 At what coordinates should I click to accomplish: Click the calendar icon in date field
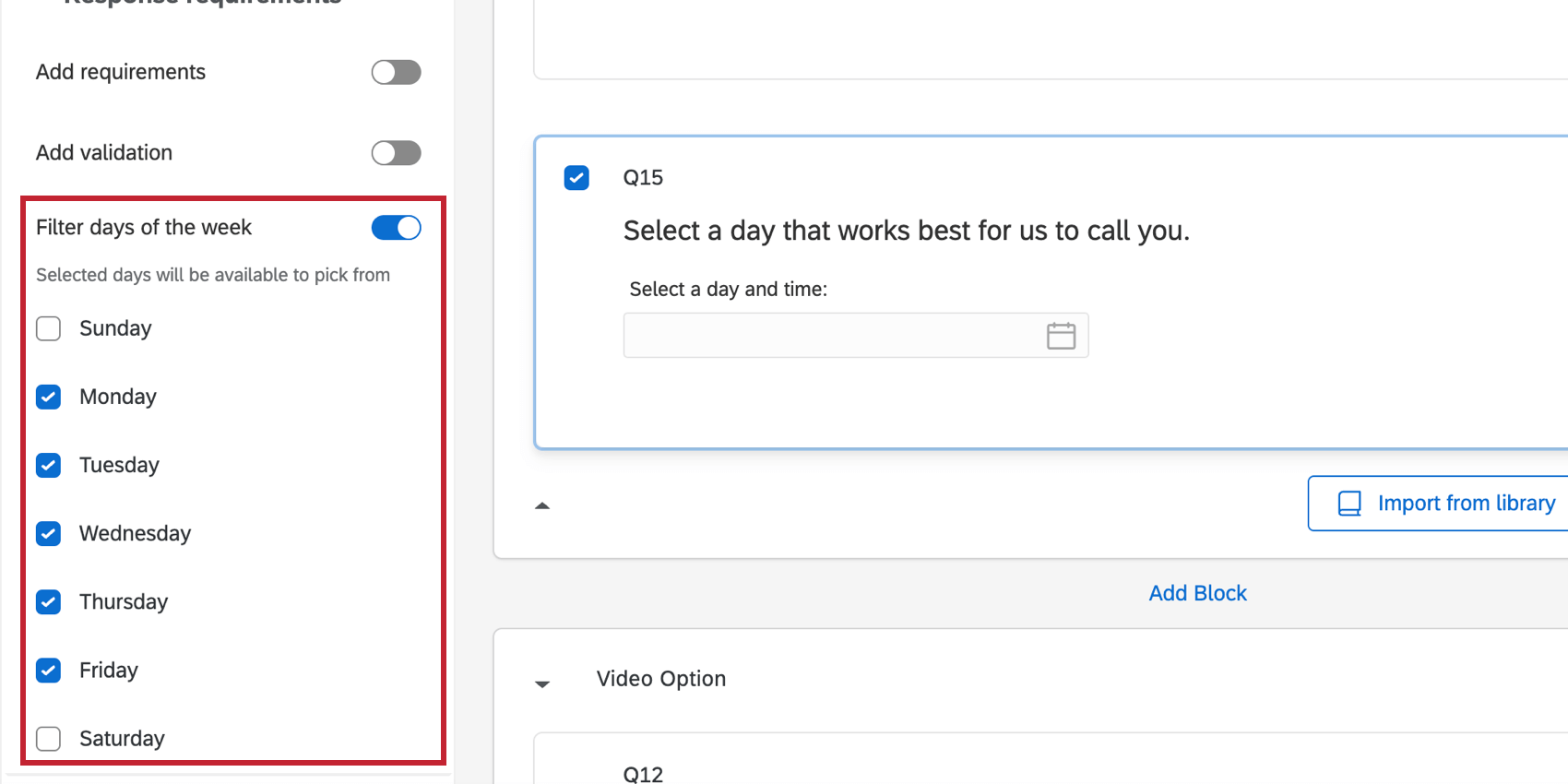[1061, 336]
